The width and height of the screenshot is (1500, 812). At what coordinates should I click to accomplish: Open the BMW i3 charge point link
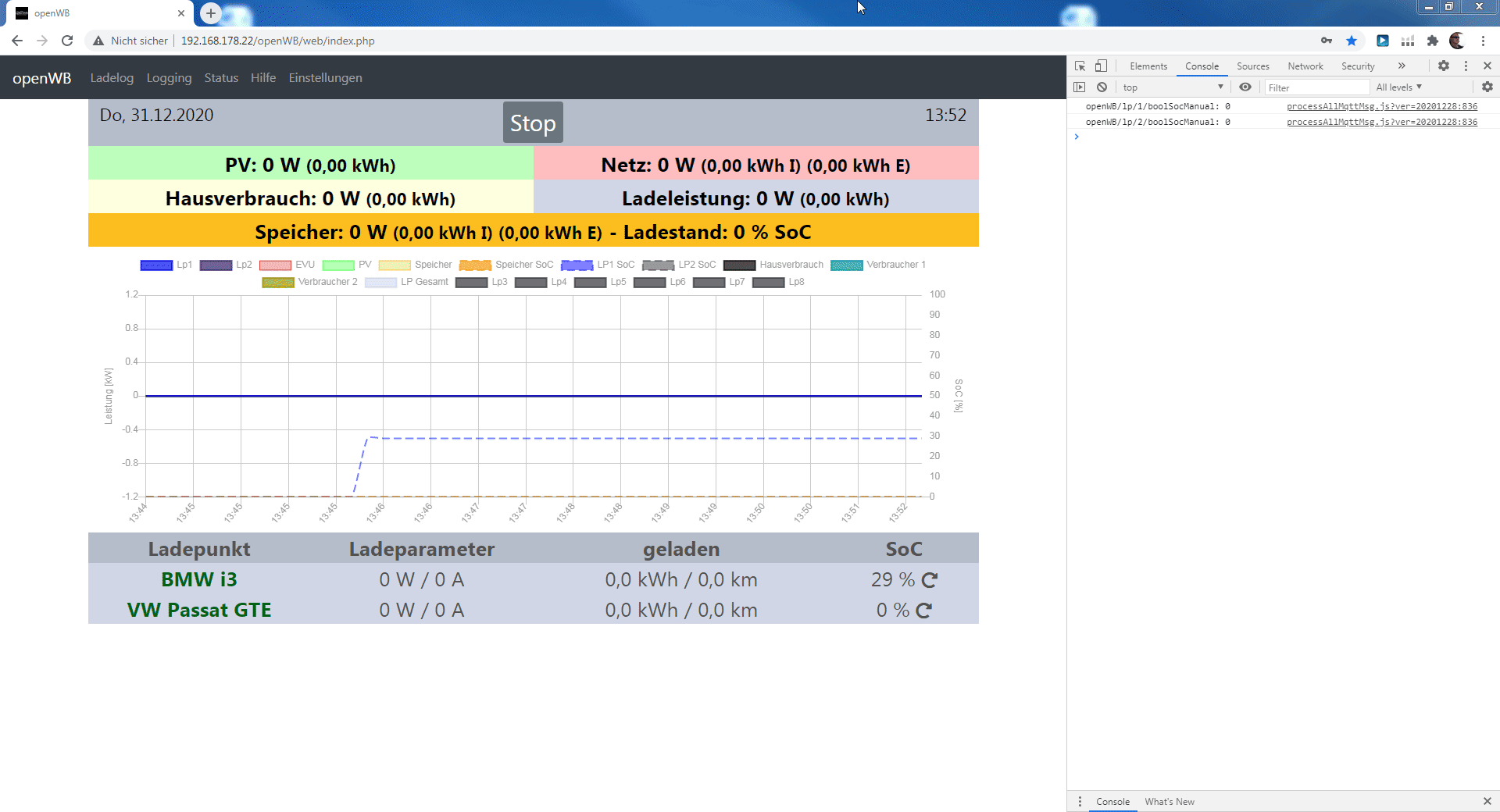coord(198,580)
